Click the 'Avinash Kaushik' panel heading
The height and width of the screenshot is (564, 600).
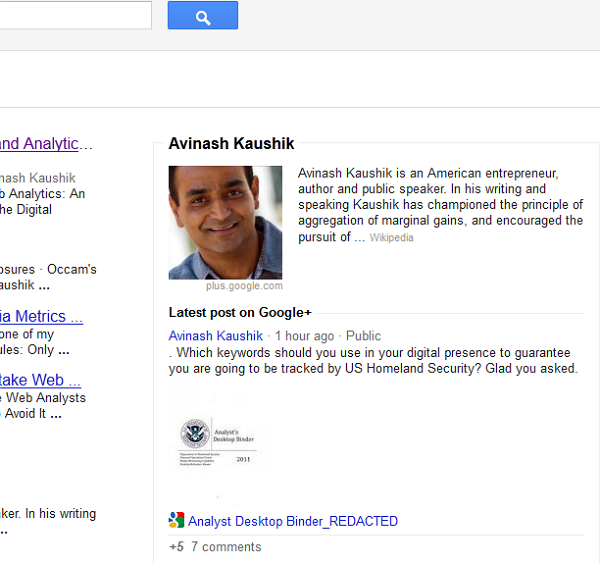pyautogui.click(x=231, y=143)
